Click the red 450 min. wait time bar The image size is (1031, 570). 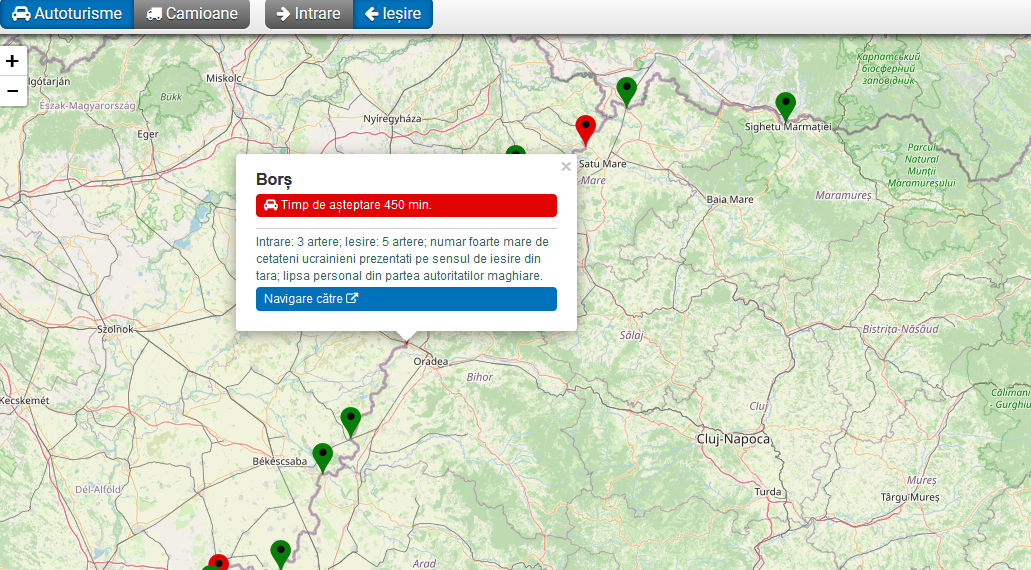coord(406,205)
